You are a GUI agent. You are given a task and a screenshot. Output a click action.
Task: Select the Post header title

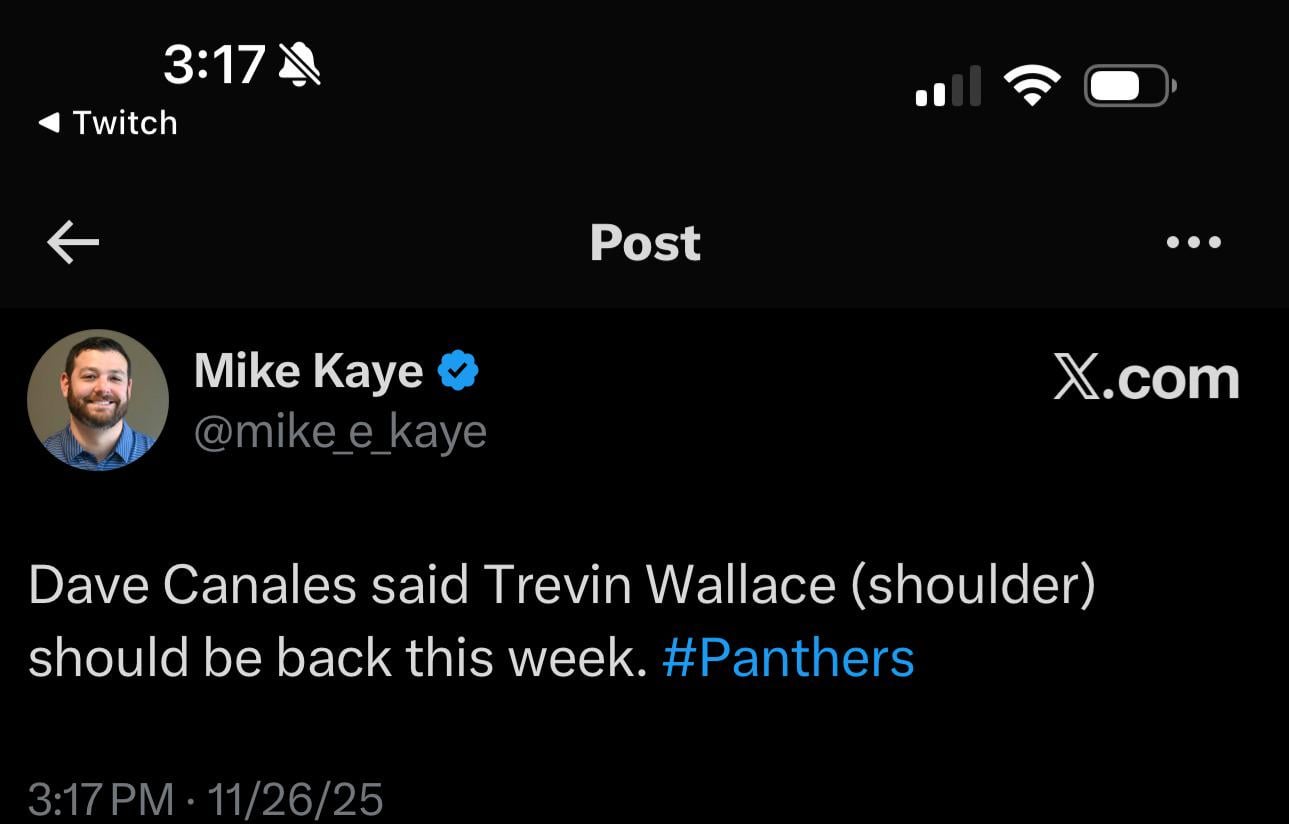pyautogui.click(x=644, y=242)
